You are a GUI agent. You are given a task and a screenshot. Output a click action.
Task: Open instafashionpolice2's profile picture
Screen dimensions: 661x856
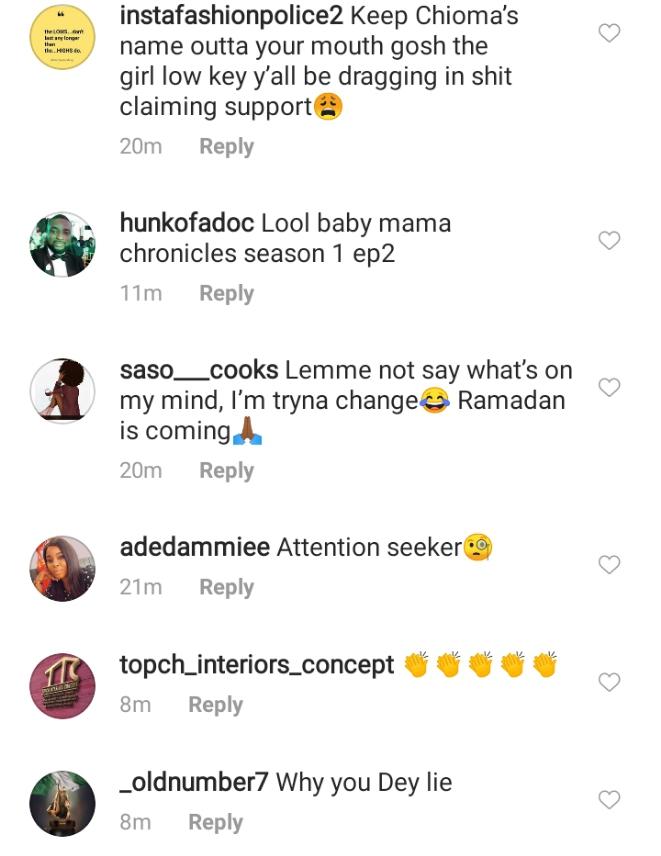[x=63, y=36]
